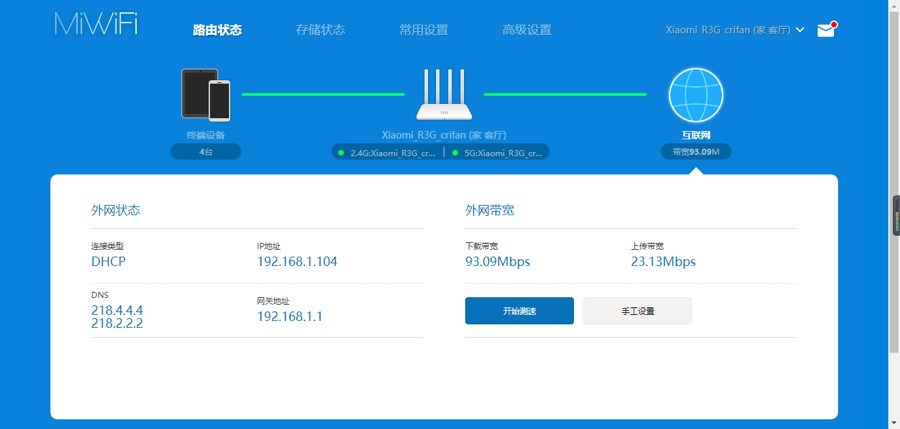Click the 外网带宽 heading
900x429 pixels.
point(490,211)
